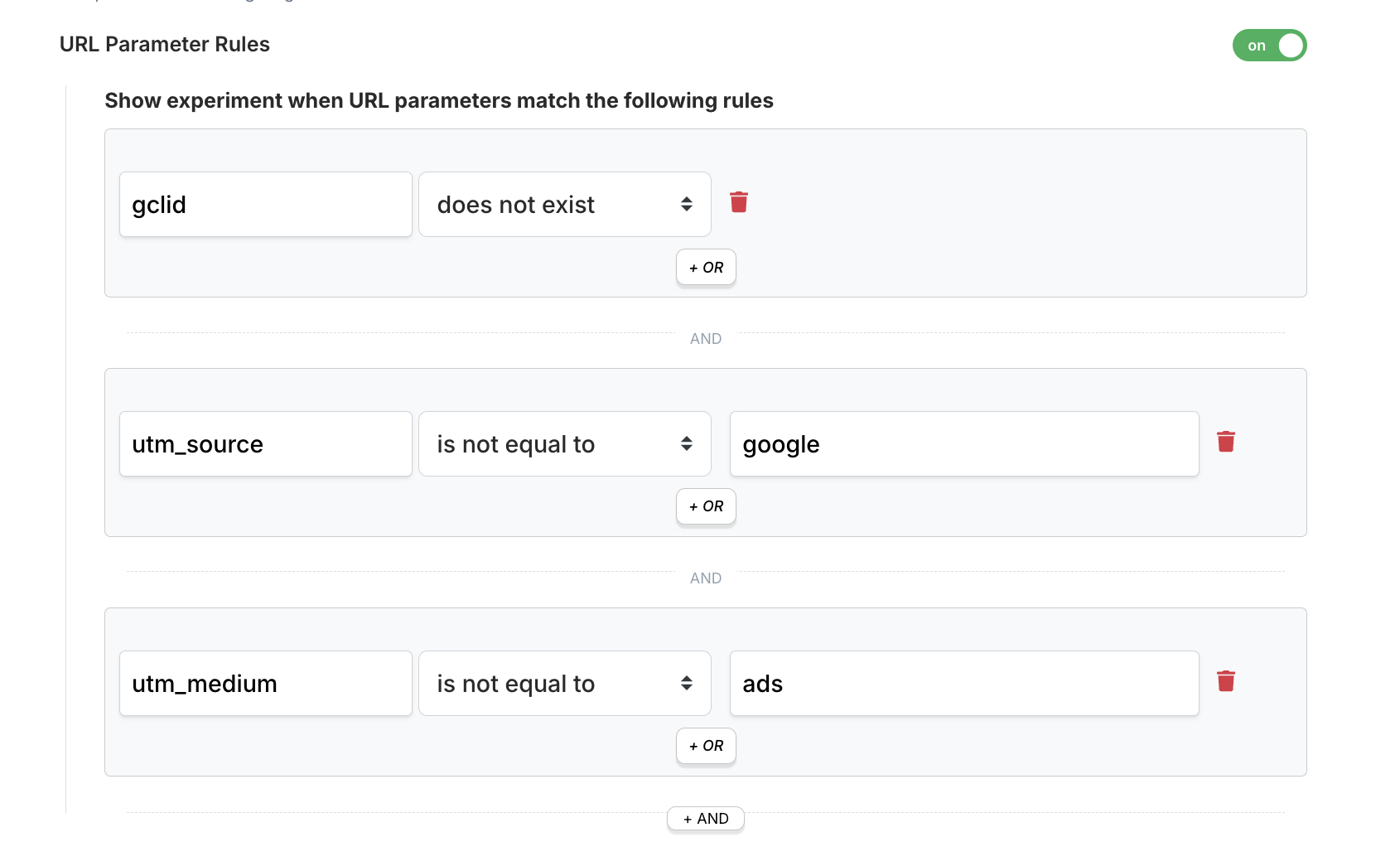This screenshot has width=1400, height=842.
Task: Focus the gclid parameter name field
Action: tap(265, 205)
